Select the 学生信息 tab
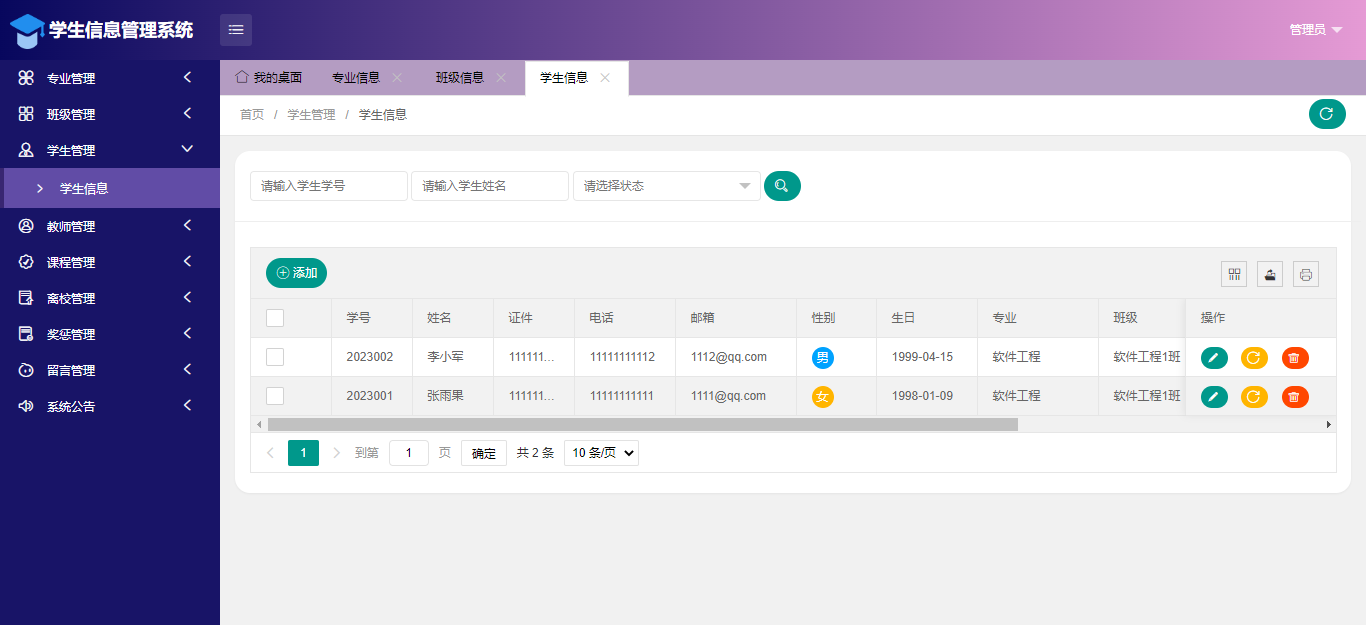This screenshot has height=625, width=1366. click(x=576, y=78)
